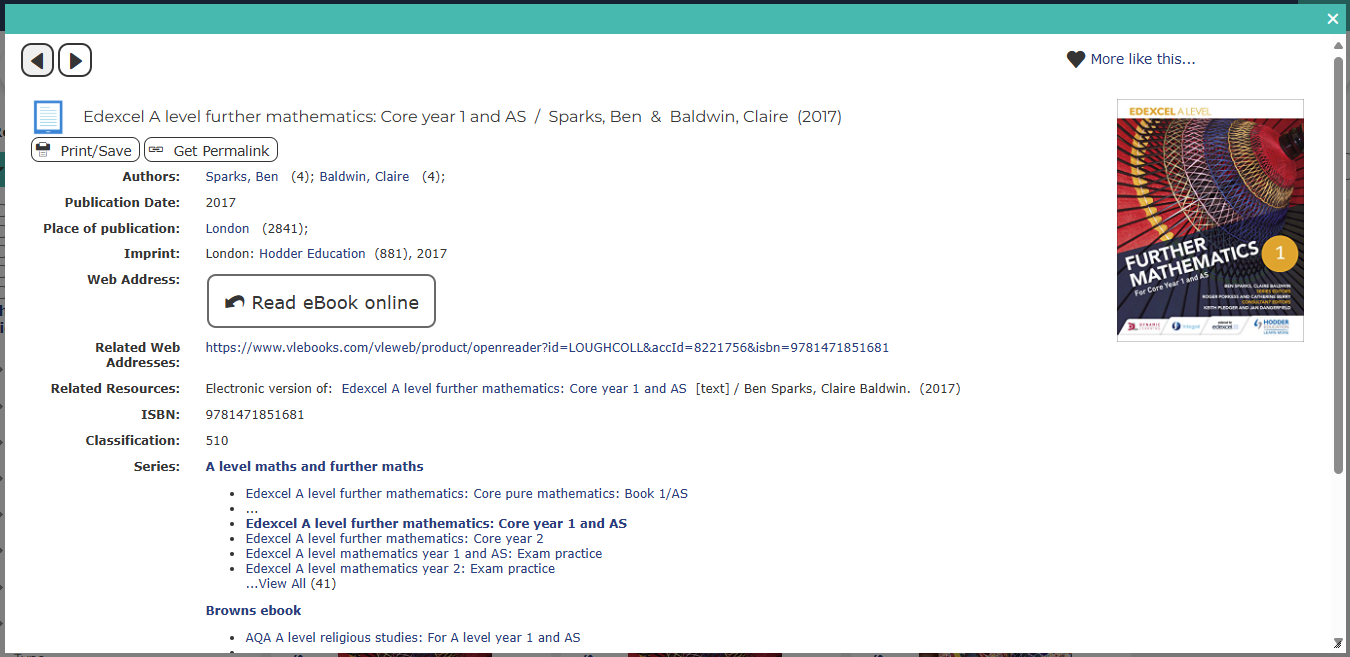Open the Browns ebook series link

click(x=253, y=611)
